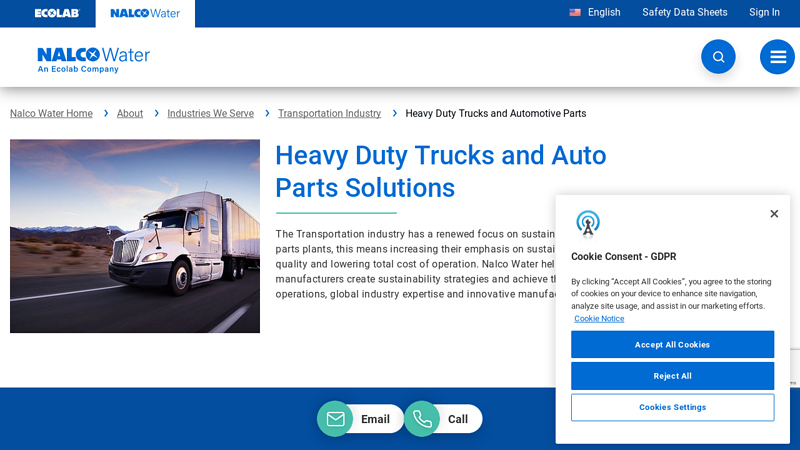Viewport: 800px width, 450px height.
Task: Open the About breadcrumb link
Action: (x=130, y=113)
